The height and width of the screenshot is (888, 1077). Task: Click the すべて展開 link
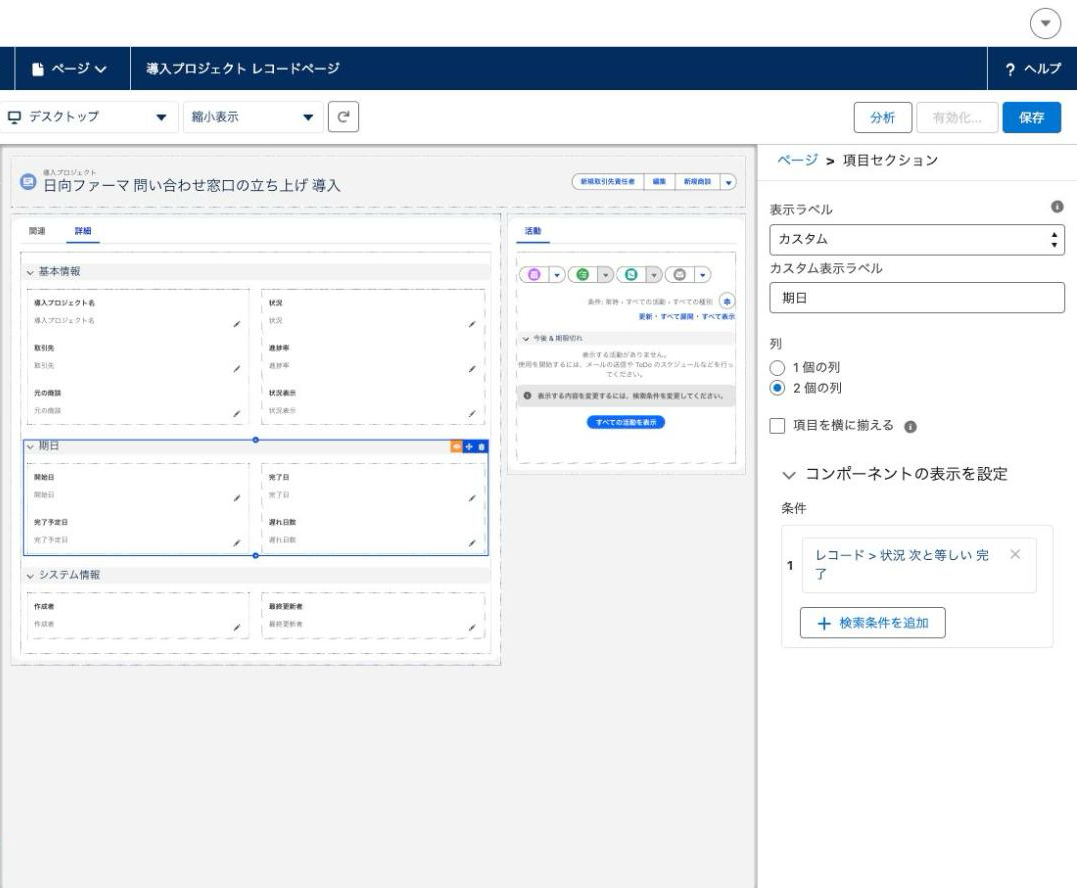pyautogui.click(x=677, y=317)
